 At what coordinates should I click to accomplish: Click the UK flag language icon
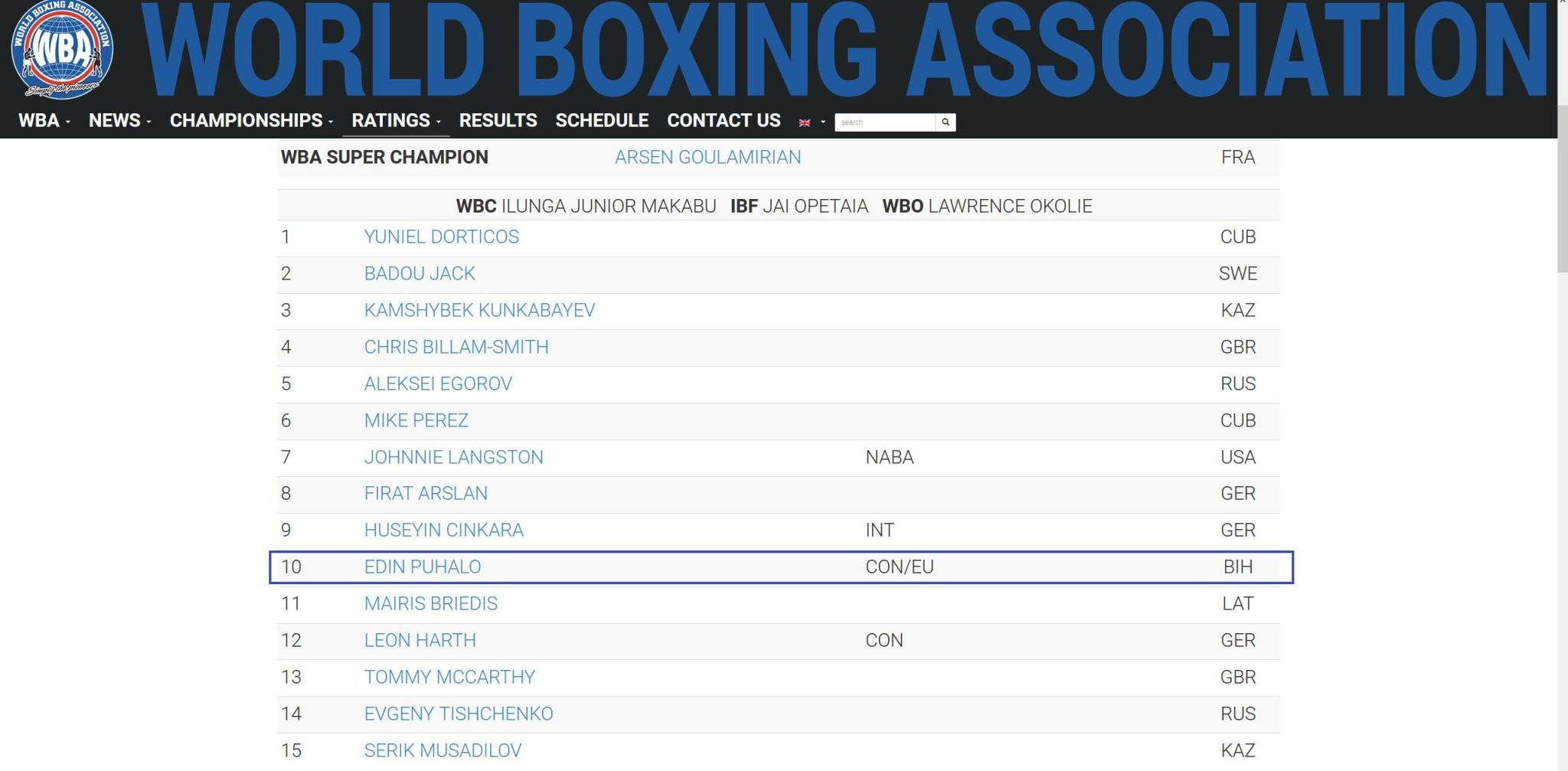[805, 123]
